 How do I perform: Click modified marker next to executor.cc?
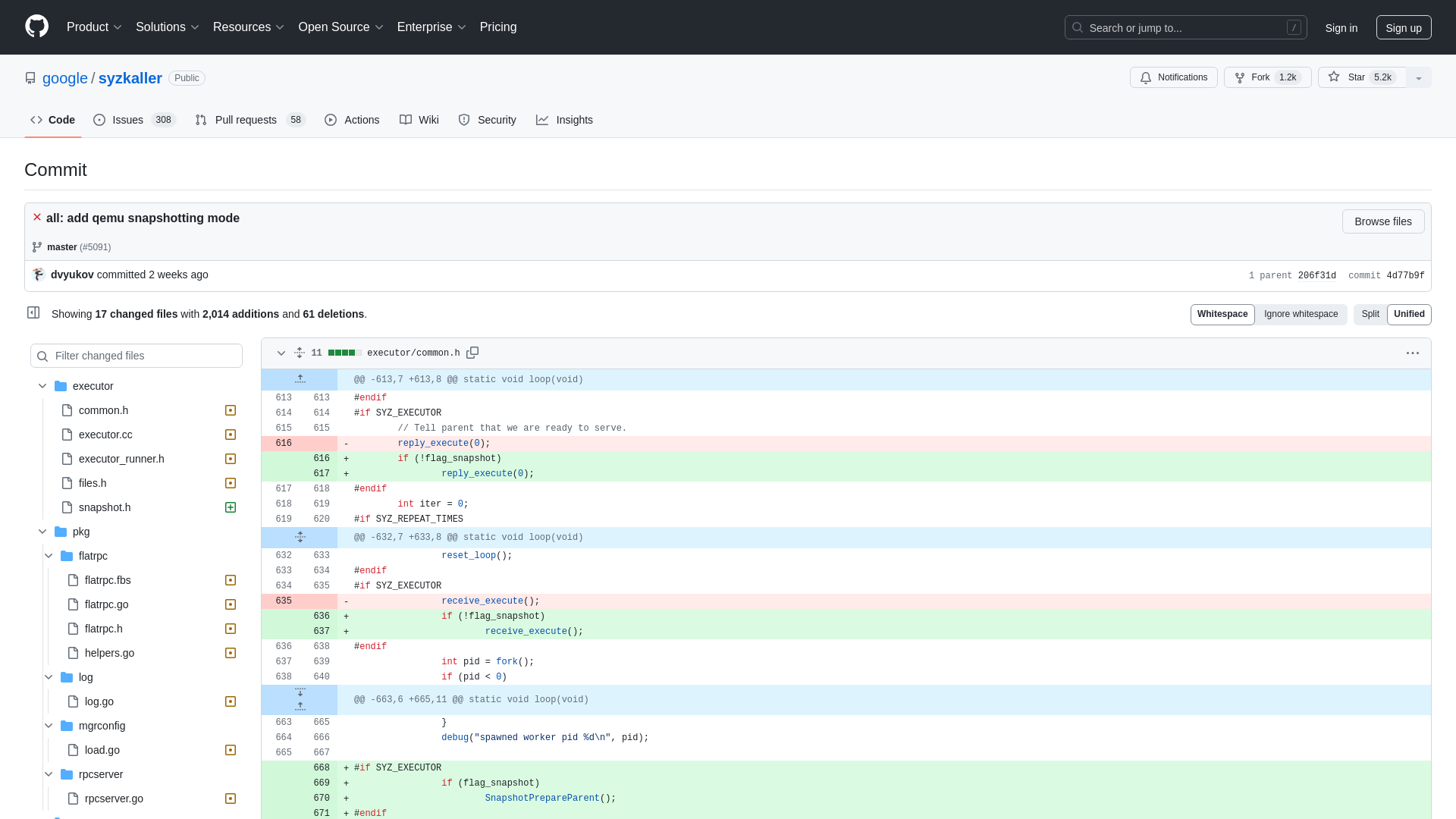pyautogui.click(x=231, y=435)
